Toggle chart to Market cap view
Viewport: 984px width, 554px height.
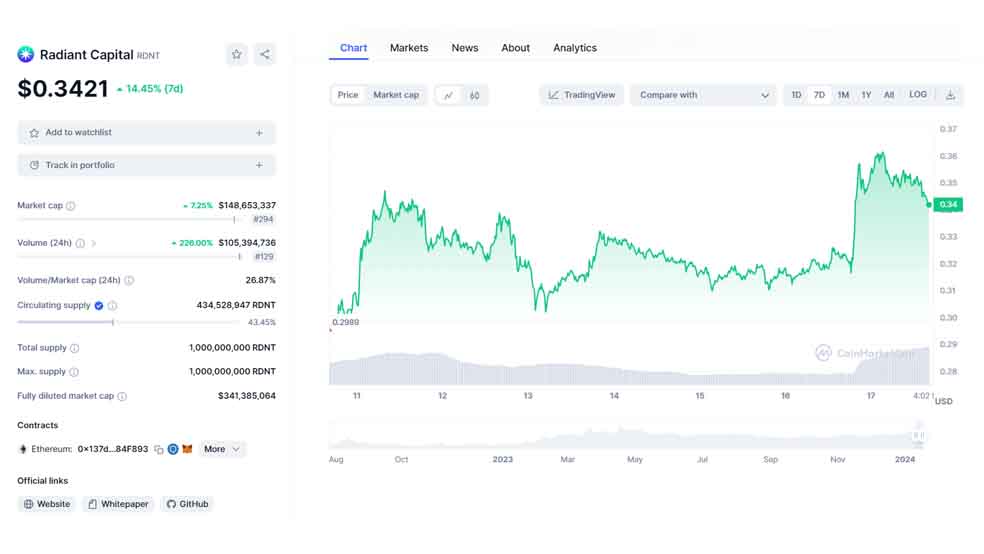[x=395, y=95]
